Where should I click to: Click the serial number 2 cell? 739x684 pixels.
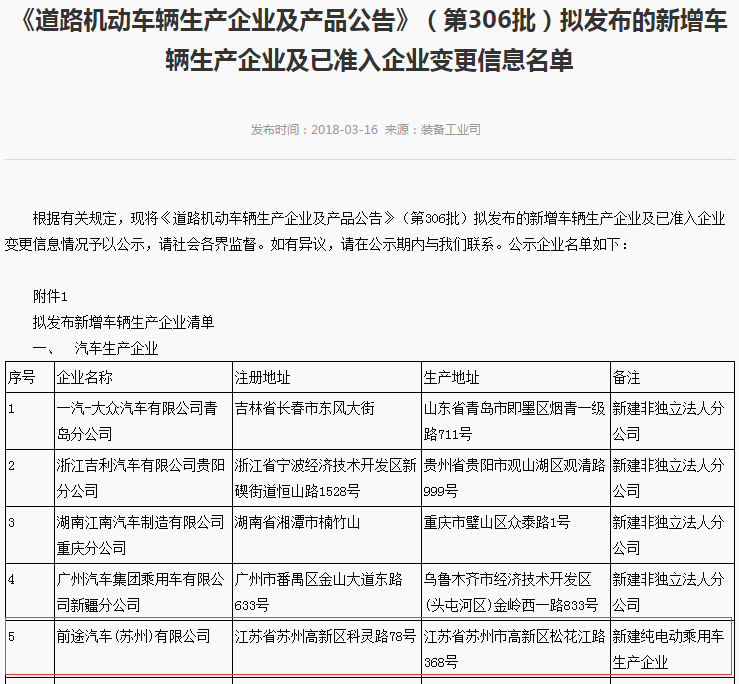[30, 478]
